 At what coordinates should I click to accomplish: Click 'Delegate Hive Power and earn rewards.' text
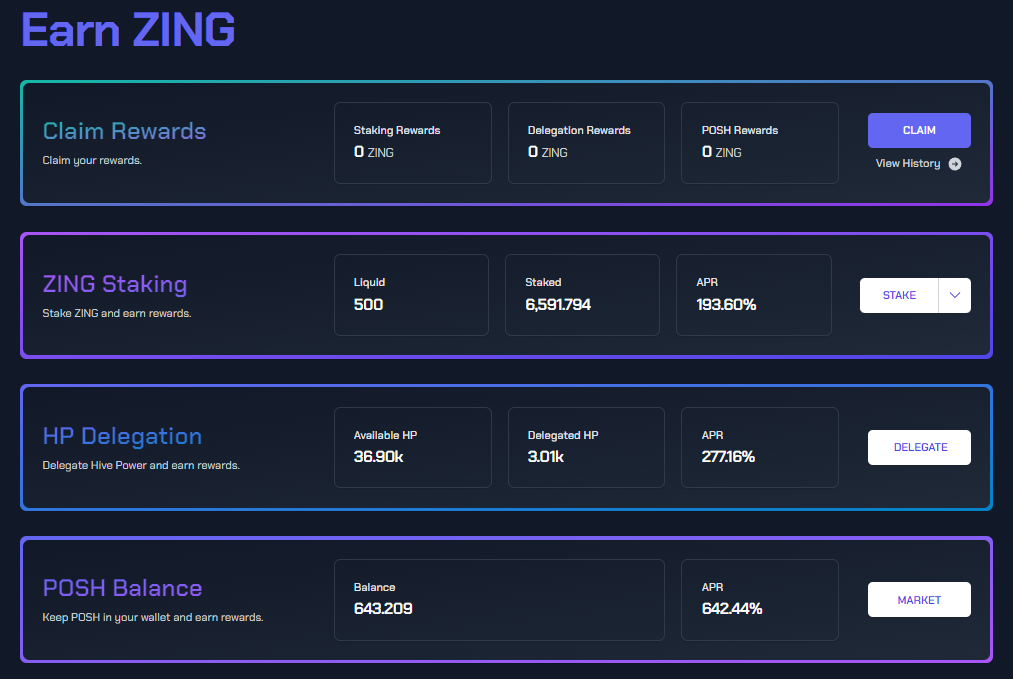(141, 465)
